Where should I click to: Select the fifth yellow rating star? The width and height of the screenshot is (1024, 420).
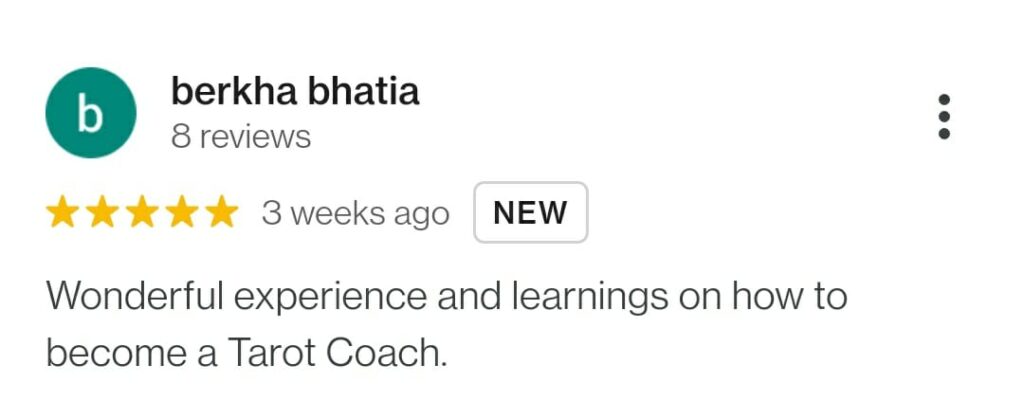[x=220, y=212]
